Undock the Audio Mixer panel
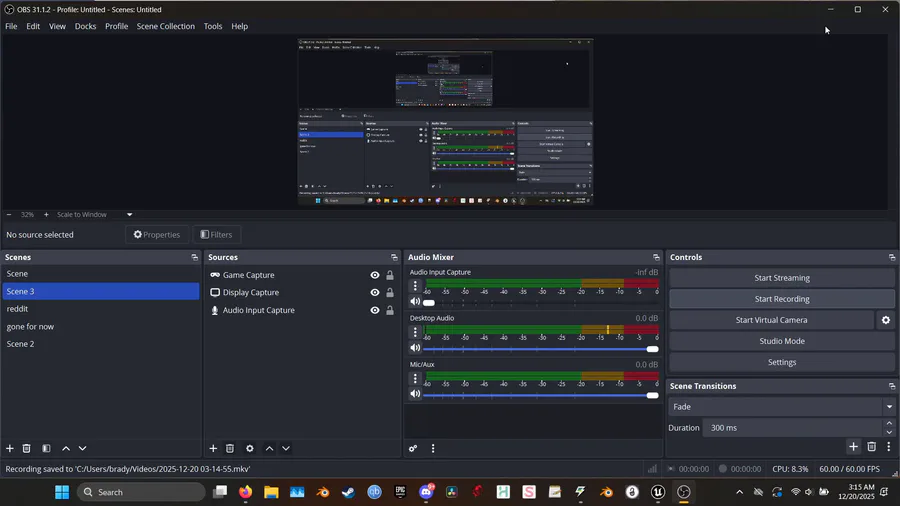The width and height of the screenshot is (900, 506). click(656, 258)
